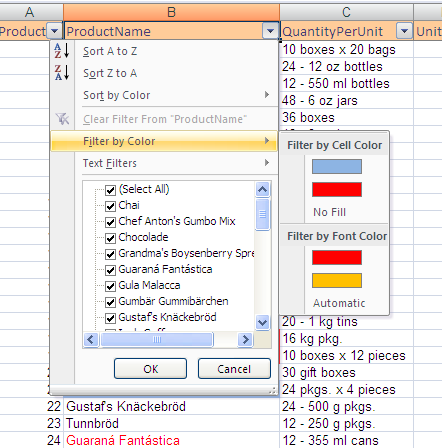Expand the Text Filters submenu arrow

(267, 163)
